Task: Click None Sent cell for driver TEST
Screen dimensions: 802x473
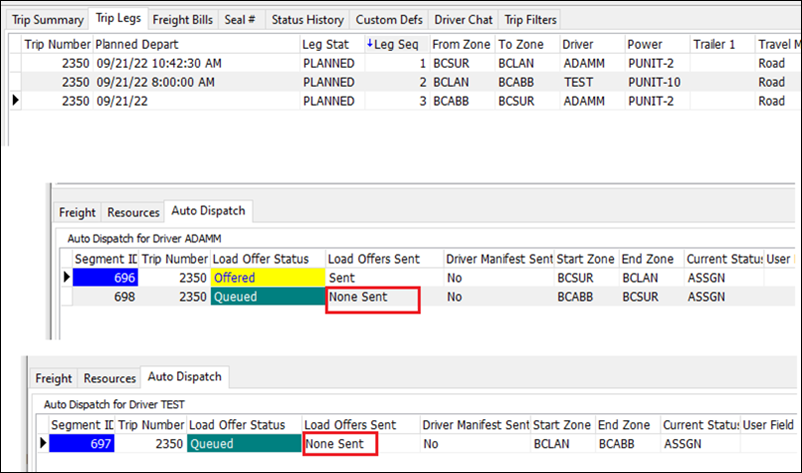Action: pyautogui.click(x=339, y=443)
